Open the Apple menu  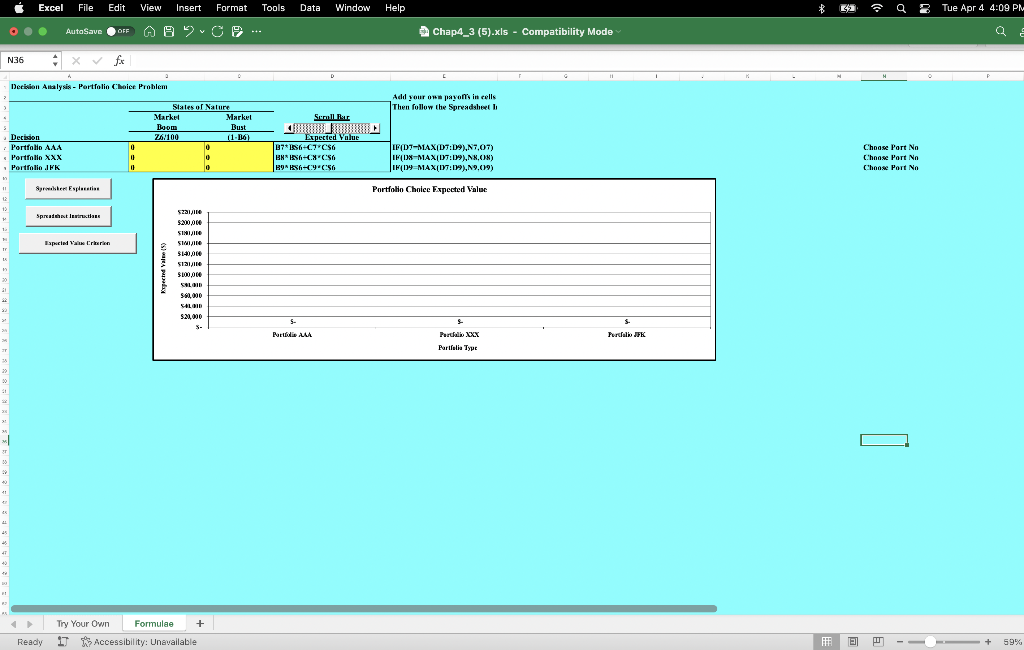(19, 8)
